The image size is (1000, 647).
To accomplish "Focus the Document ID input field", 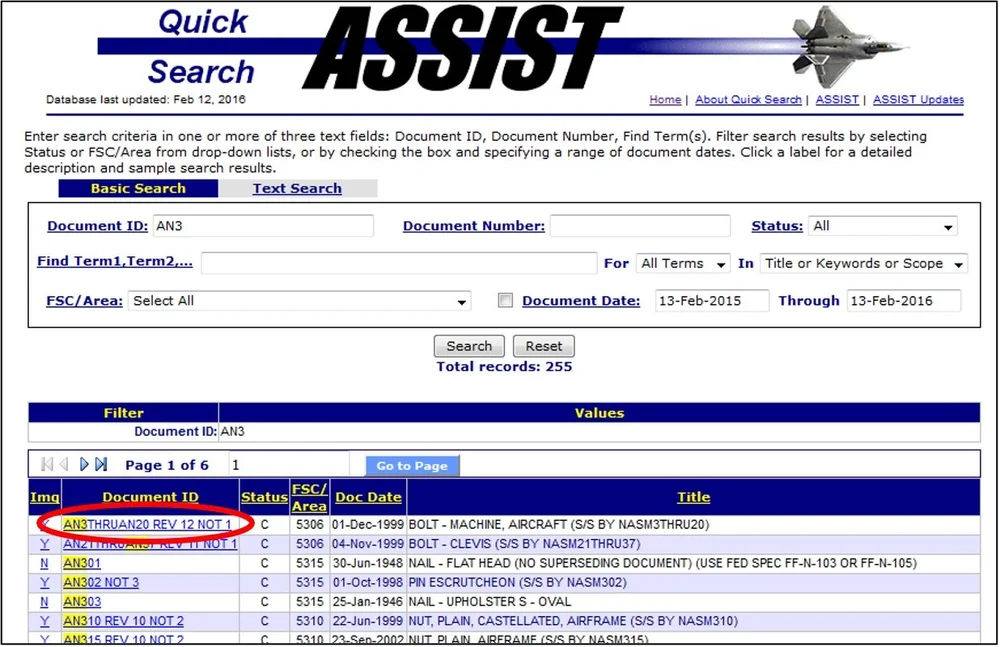I will [263, 226].
